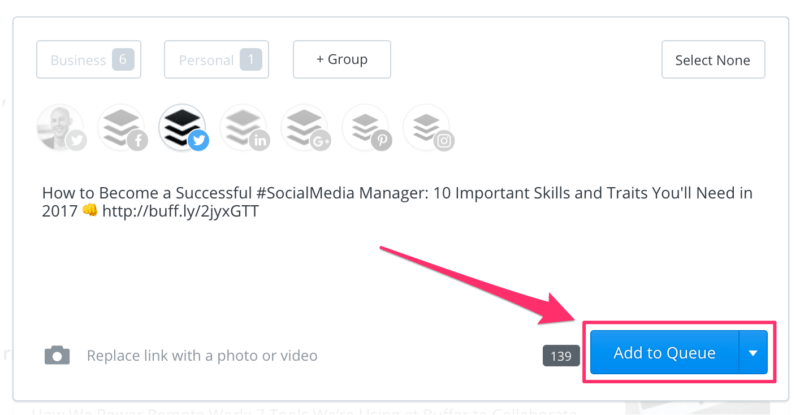This screenshot has height=415, width=800.
Task: Select the Instagram profile avatar
Action: coord(427,128)
